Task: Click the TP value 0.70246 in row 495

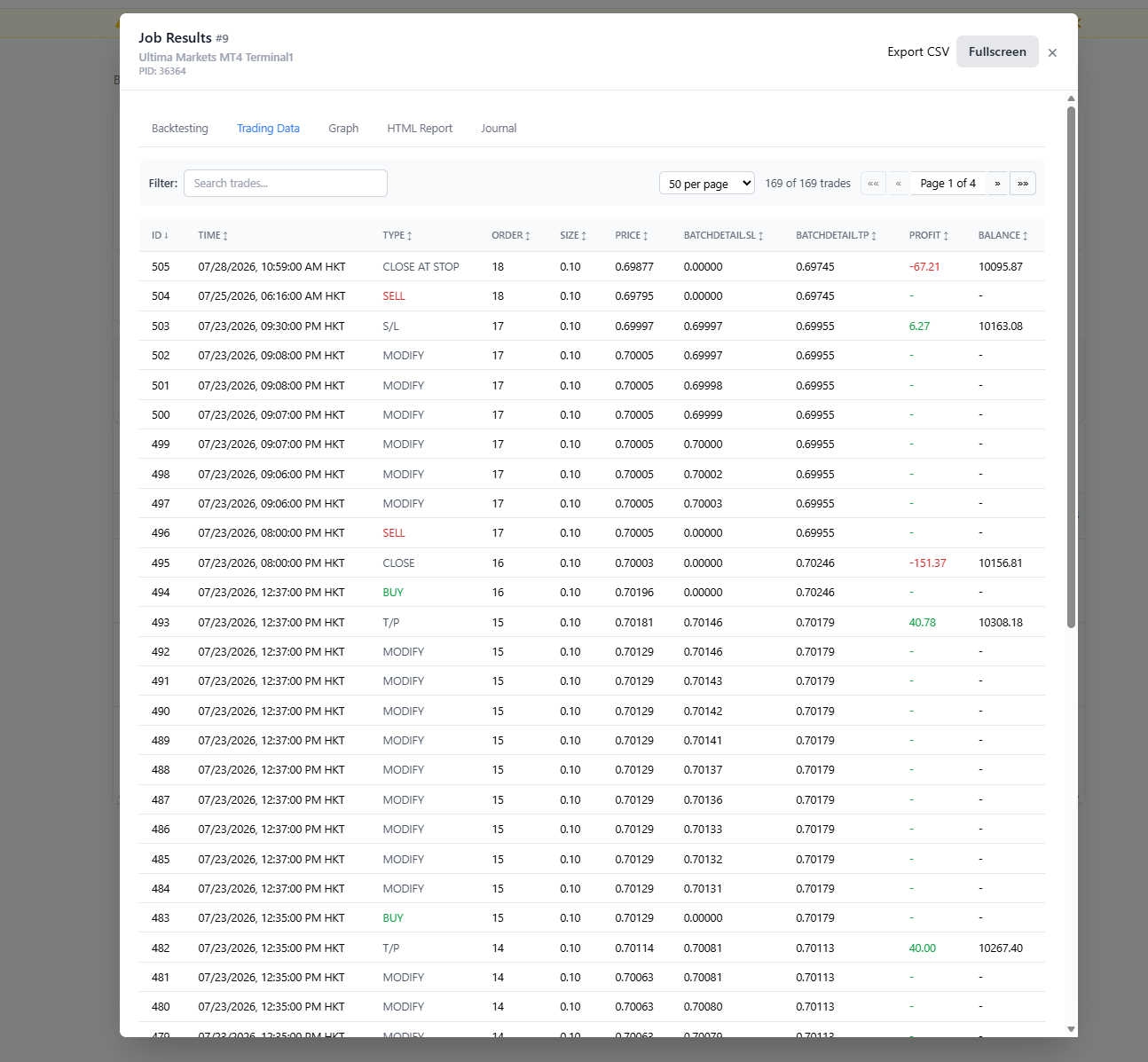Action: pos(815,562)
